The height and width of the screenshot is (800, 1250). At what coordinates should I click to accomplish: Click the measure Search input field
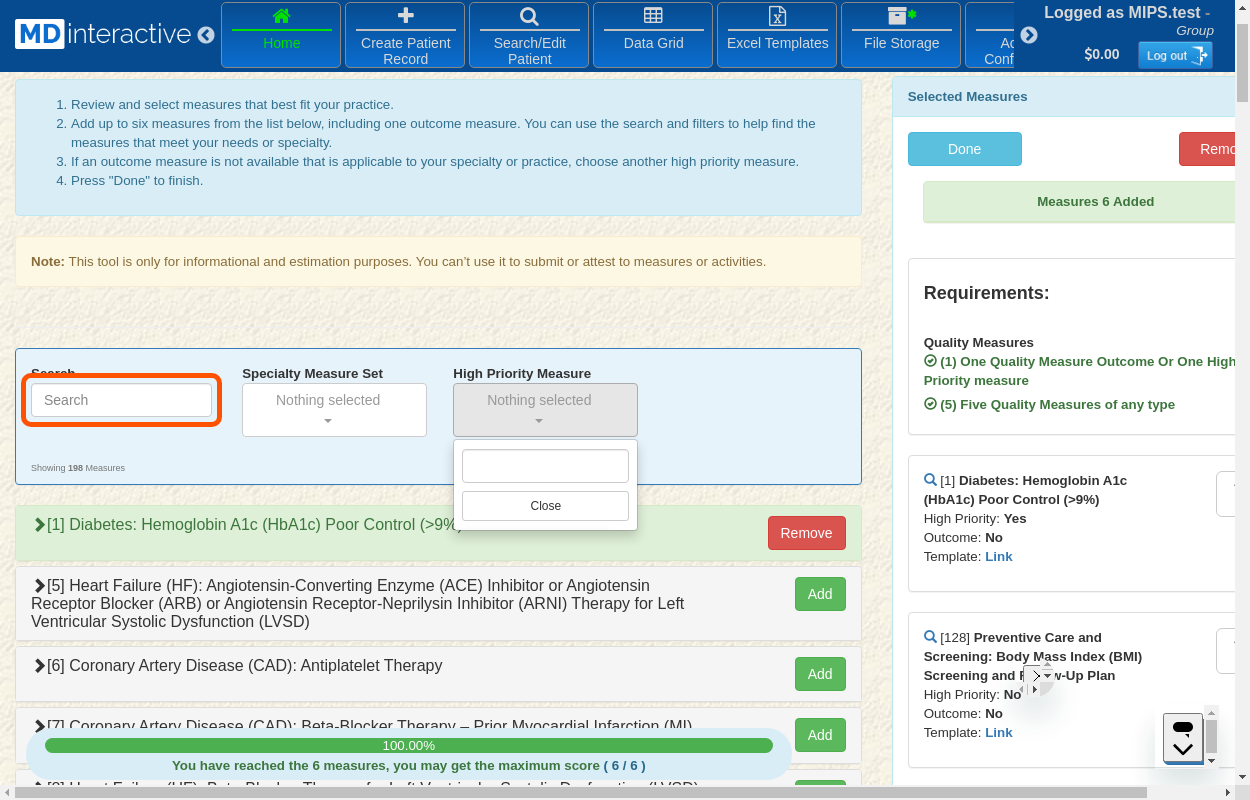(x=121, y=400)
